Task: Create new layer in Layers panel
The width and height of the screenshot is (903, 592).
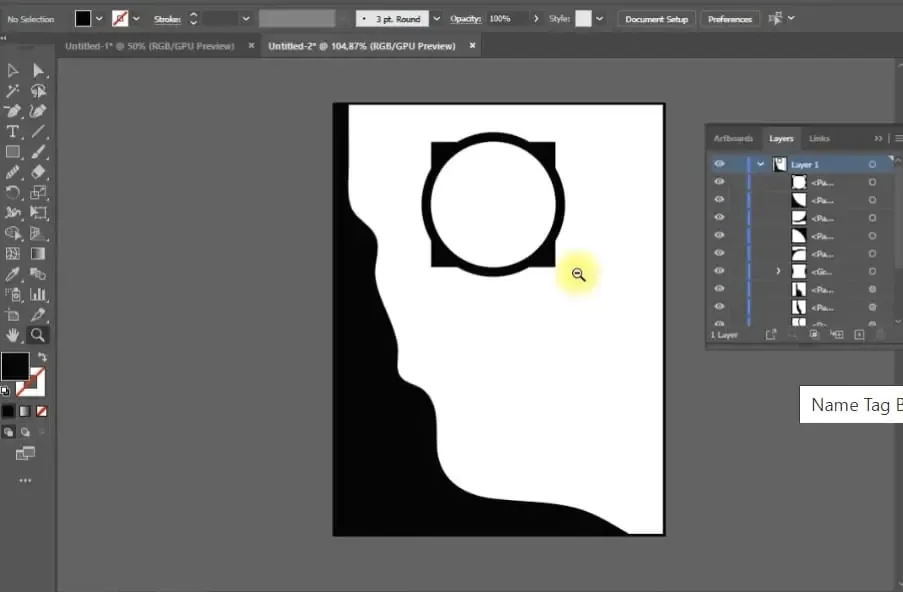Action: [858, 335]
